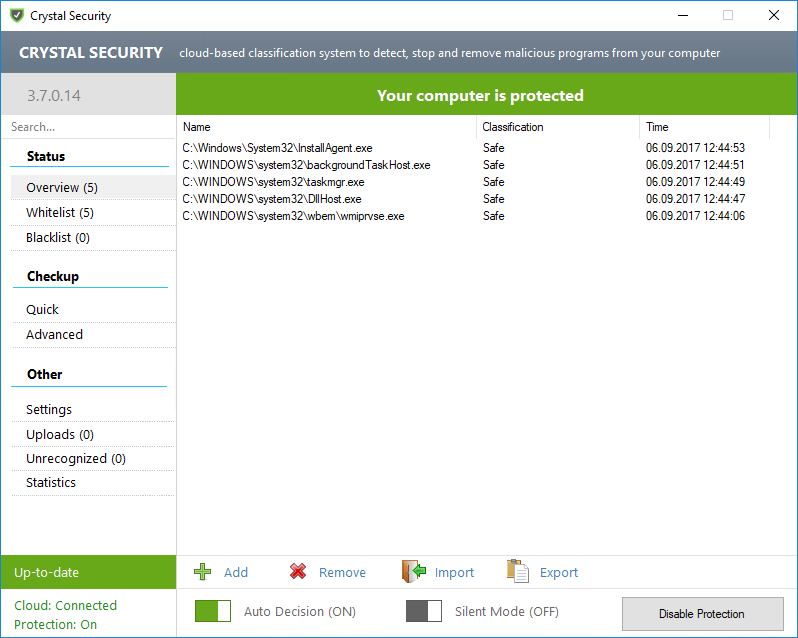Run the Quick checkup
798x638 pixels.
point(43,310)
